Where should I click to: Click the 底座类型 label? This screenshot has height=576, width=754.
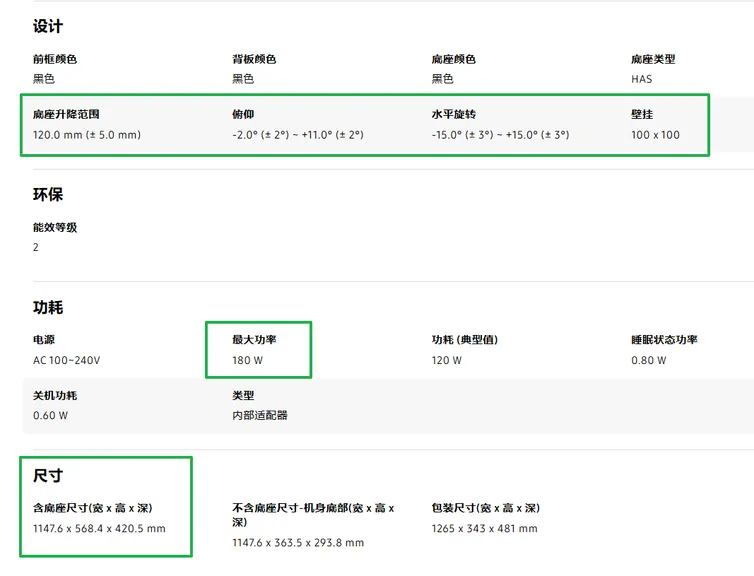[x=653, y=59]
